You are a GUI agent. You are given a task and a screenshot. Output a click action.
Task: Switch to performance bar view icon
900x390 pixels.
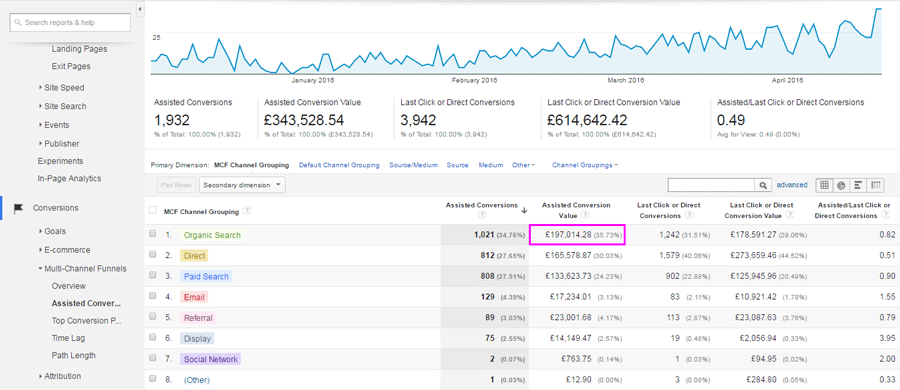[x=858, y=185]
